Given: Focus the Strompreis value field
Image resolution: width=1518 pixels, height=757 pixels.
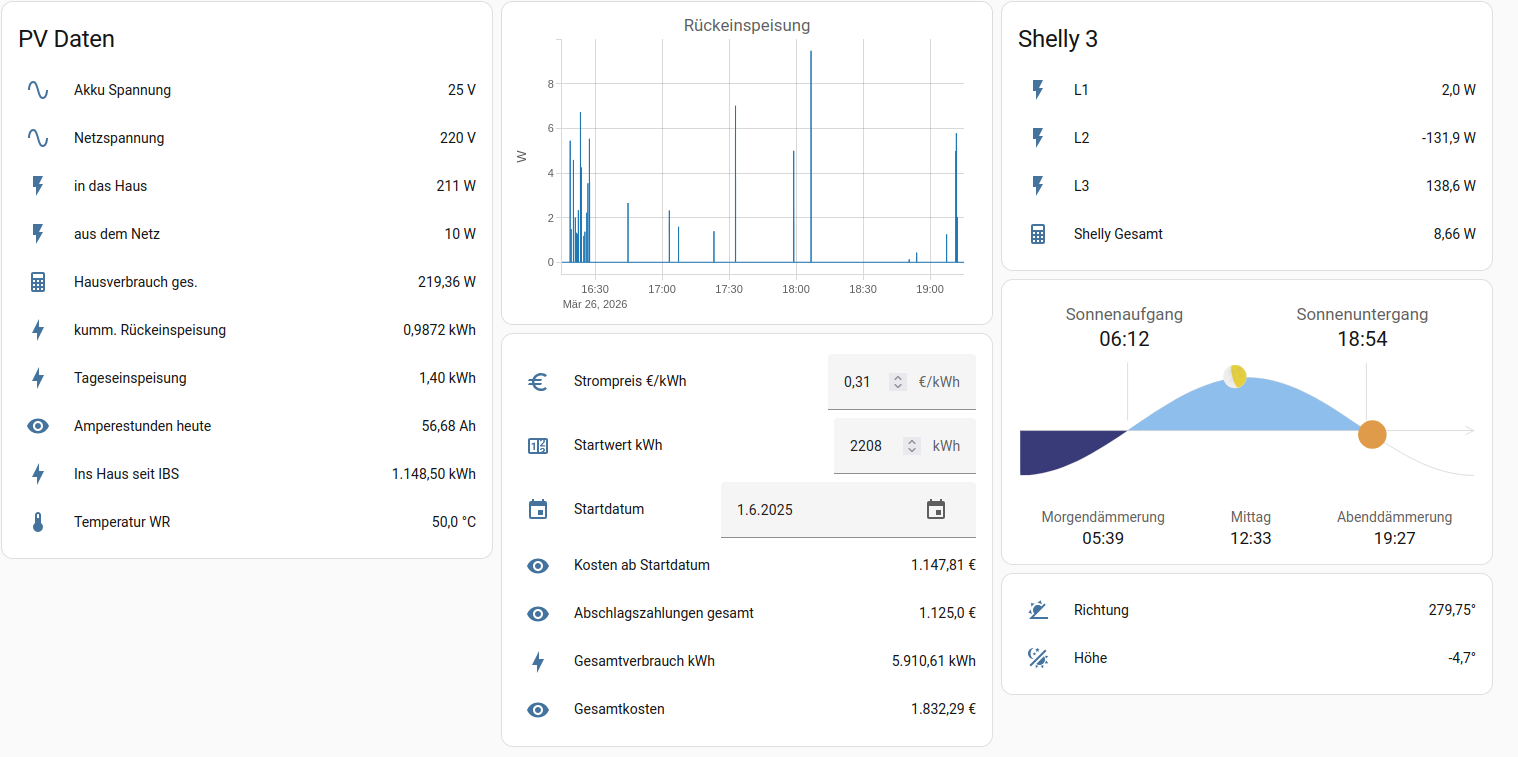Looking at the screenshot, I should coord(859,382).
